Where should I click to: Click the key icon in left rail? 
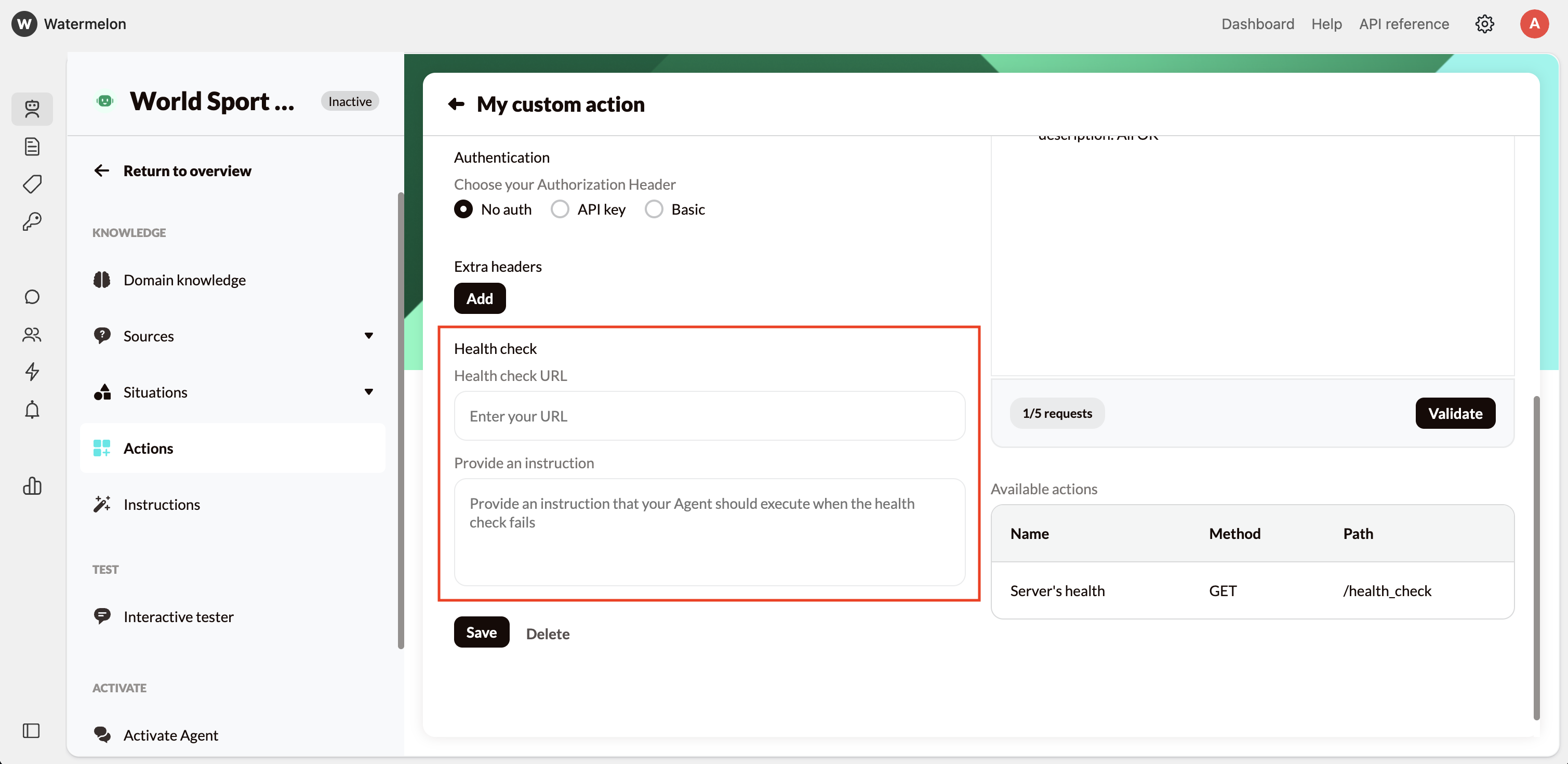[32, 221]
